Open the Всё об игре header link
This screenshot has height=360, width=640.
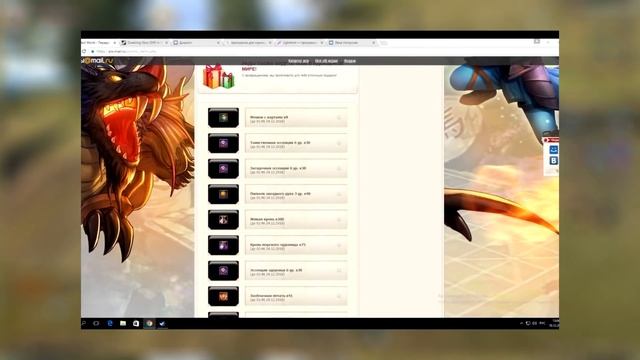pyautogui.click(x=326, y=61)
